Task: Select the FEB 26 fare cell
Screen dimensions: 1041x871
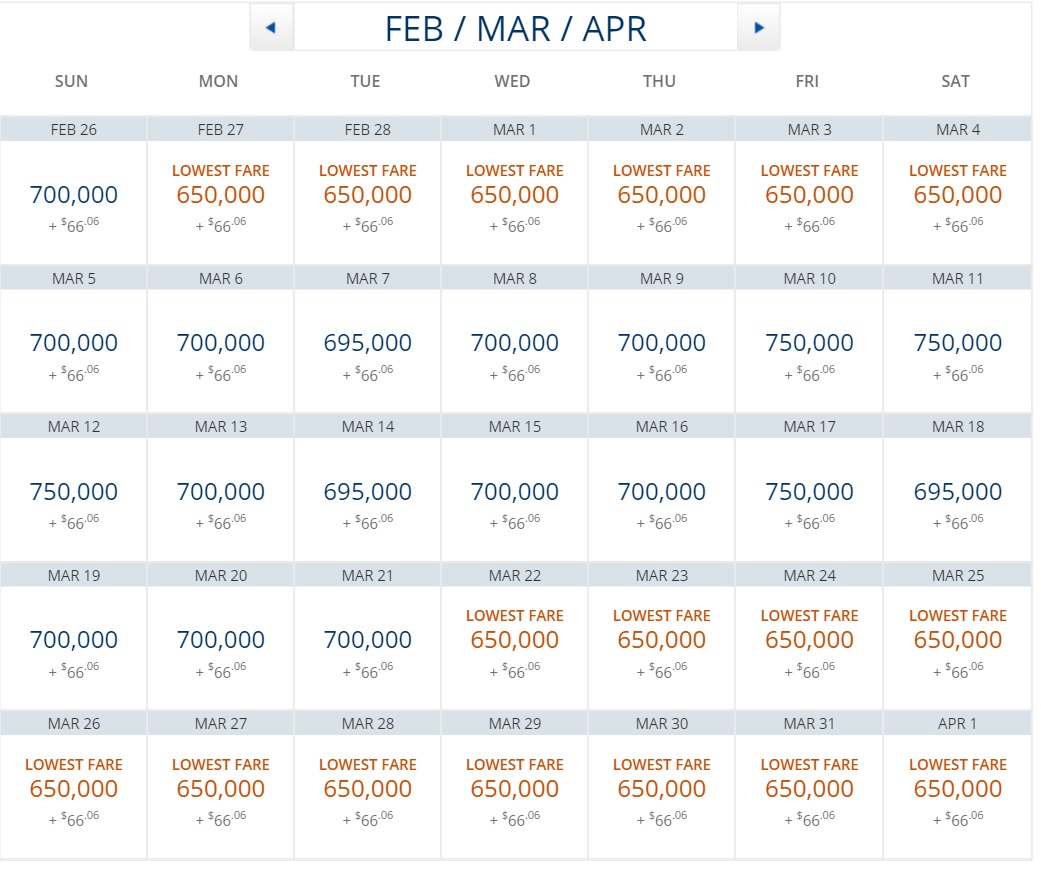Action: click(74, 204)
